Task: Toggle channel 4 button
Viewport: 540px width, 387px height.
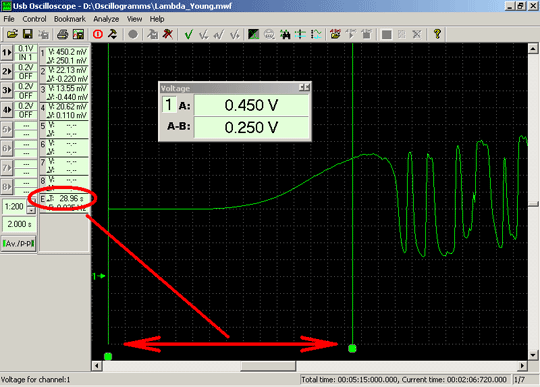Action: pos(7,110)
